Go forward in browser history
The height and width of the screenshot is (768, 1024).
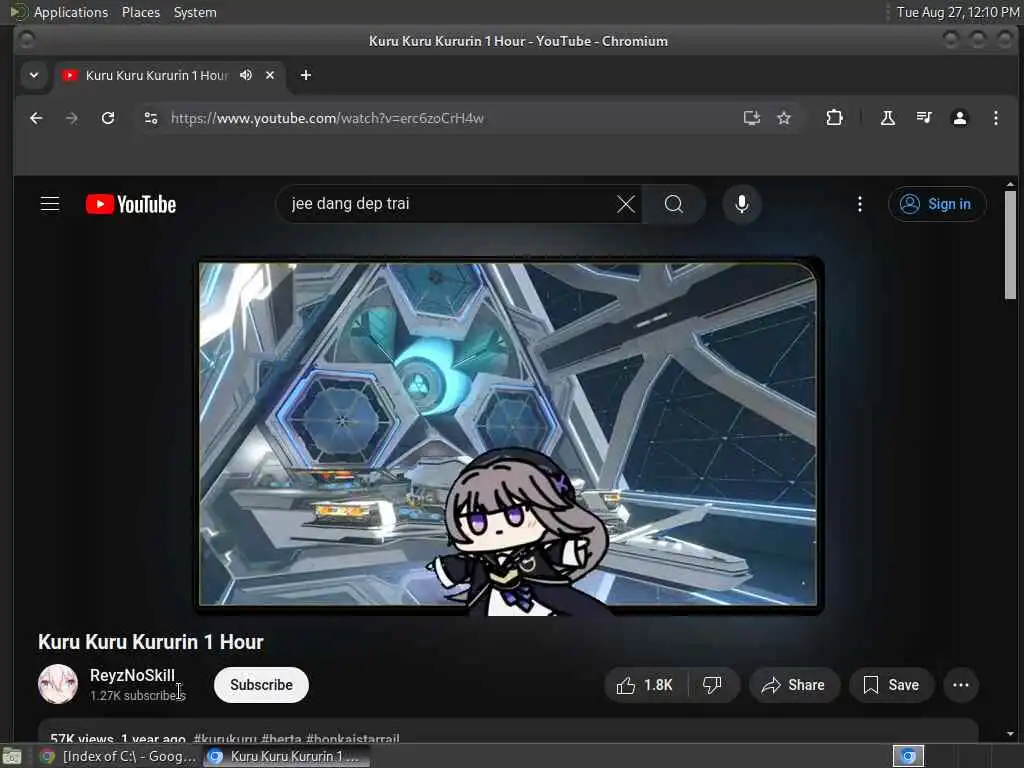[72, 118]
